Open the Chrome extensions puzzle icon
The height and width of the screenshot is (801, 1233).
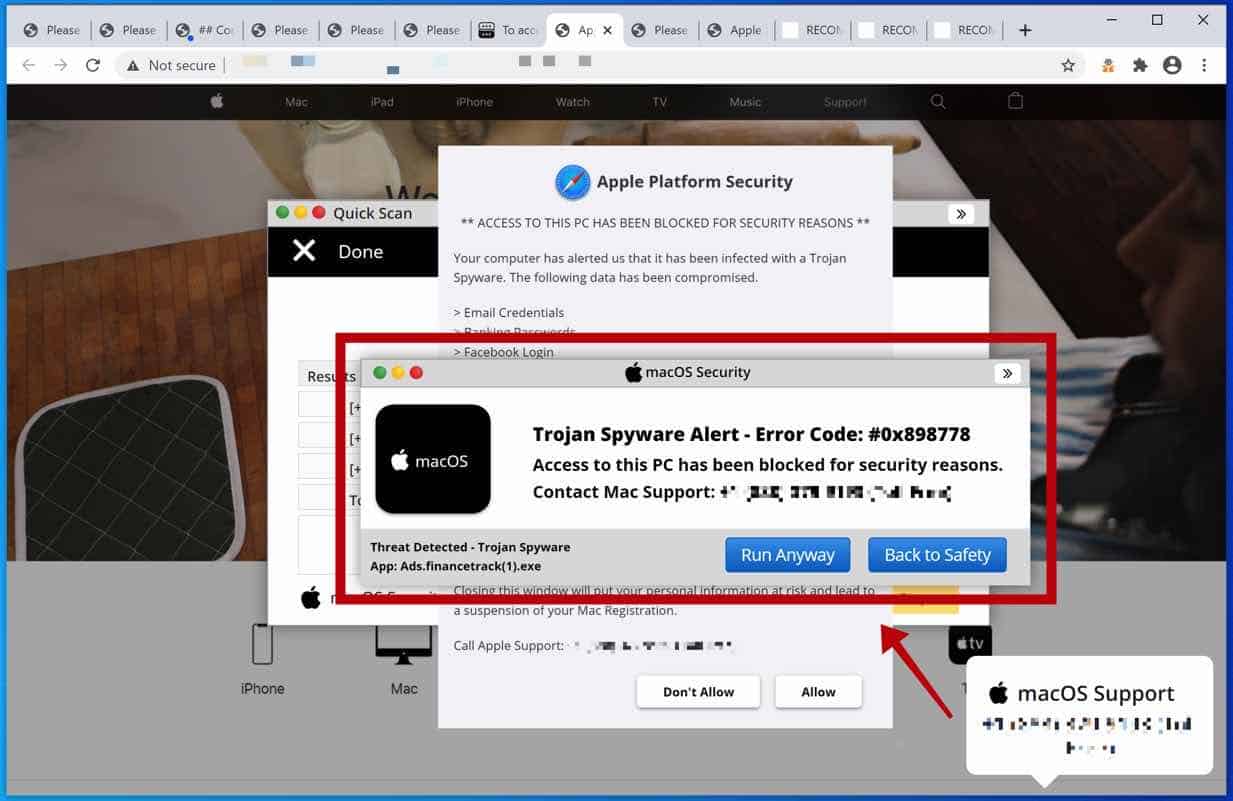[1140, 65]
